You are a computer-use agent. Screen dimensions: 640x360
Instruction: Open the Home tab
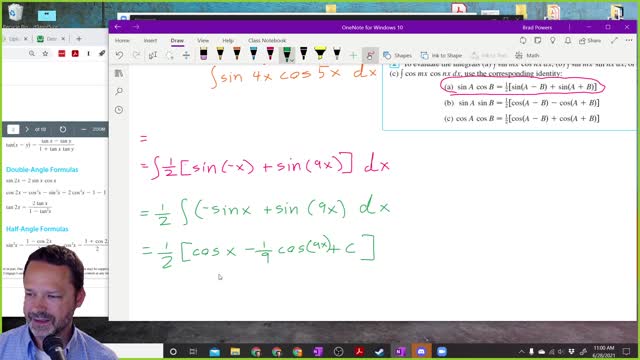click(122, 40)
